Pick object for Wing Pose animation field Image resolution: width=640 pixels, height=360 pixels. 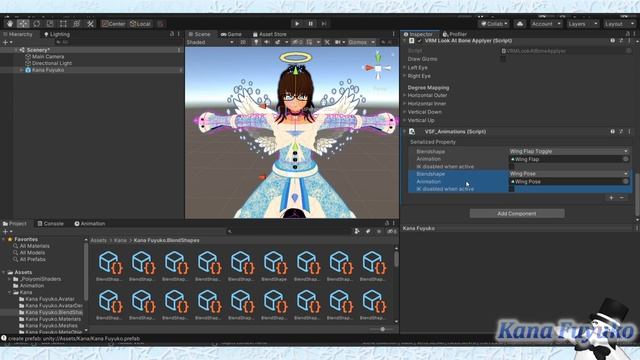tap(626, 181)
